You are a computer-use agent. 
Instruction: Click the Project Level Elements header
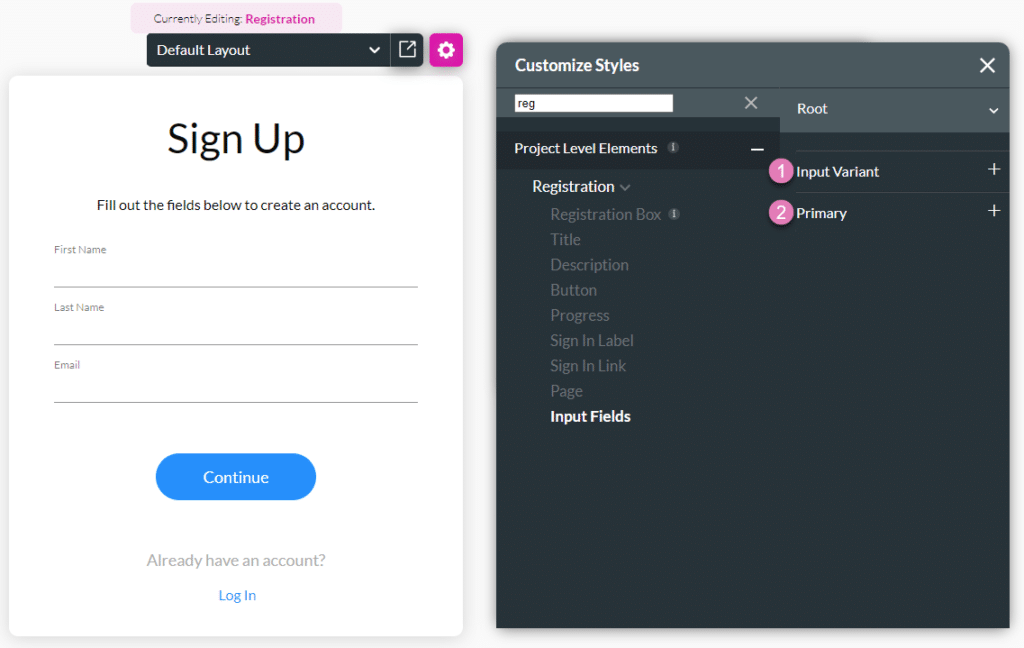click(585, 148)
